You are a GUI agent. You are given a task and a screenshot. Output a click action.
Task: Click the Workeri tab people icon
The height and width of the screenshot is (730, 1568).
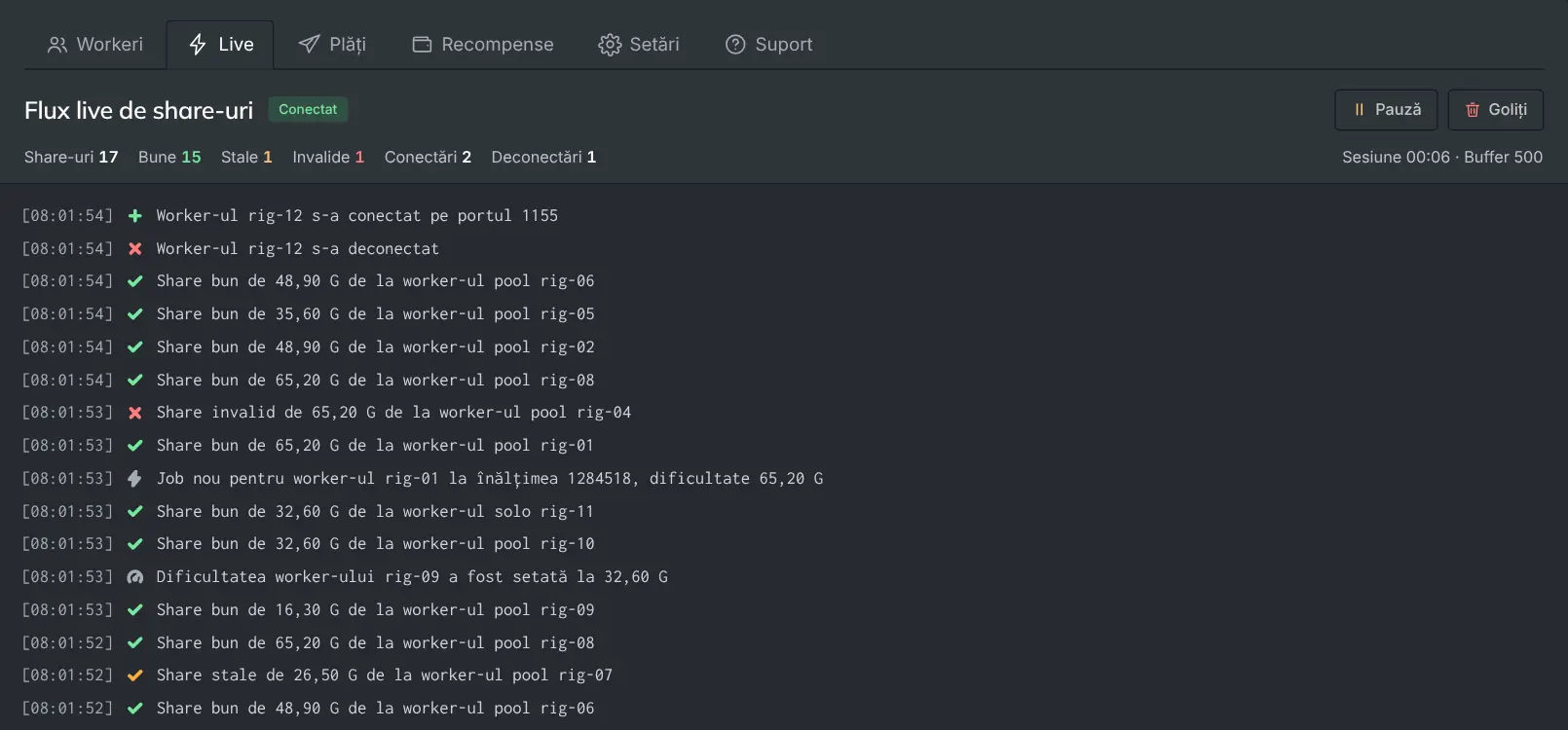point(57,45)
